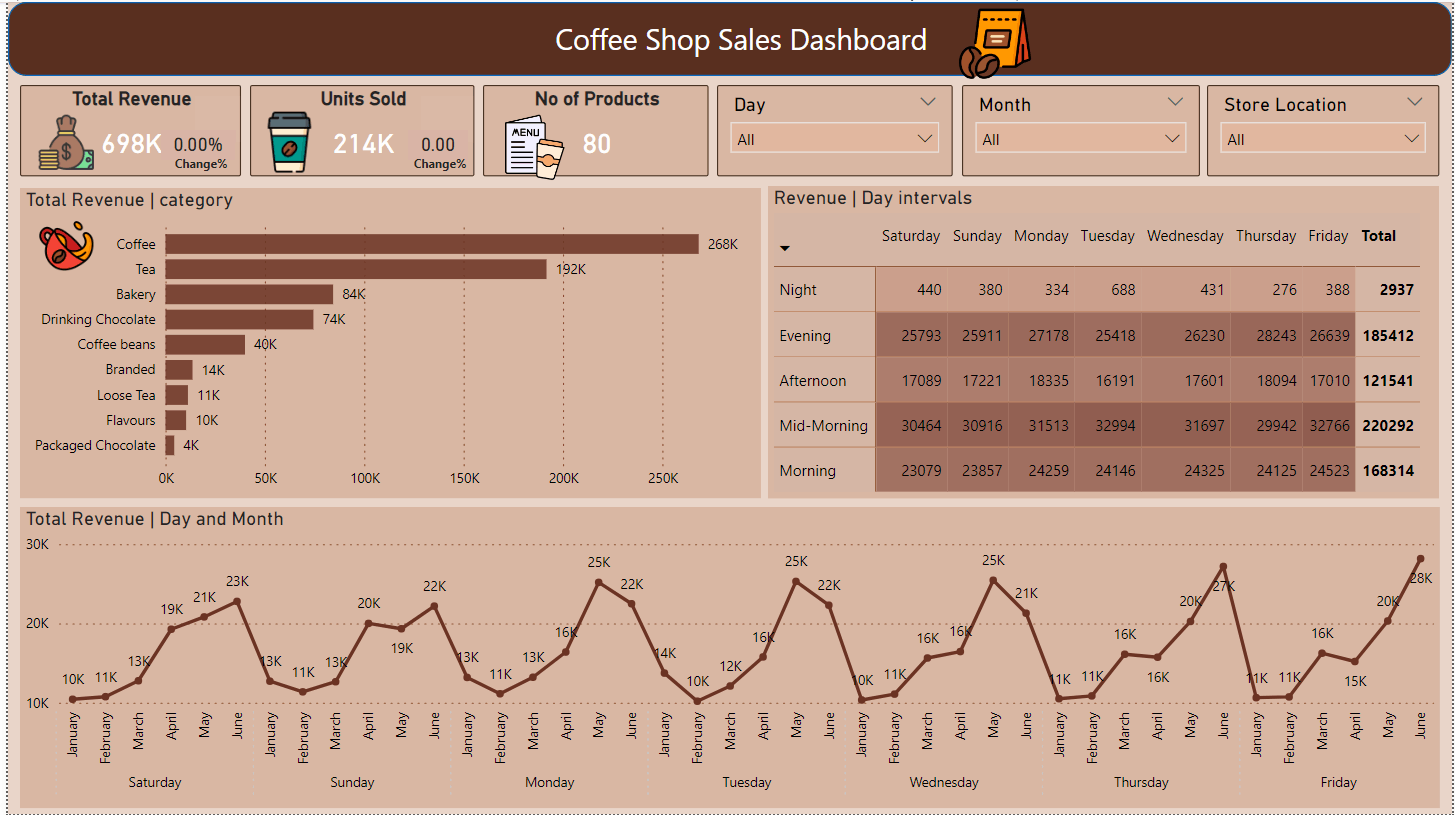The image size is (1455, 815).
Task: Open the Store Location filter dropdown
Action: click(1321, 138)
